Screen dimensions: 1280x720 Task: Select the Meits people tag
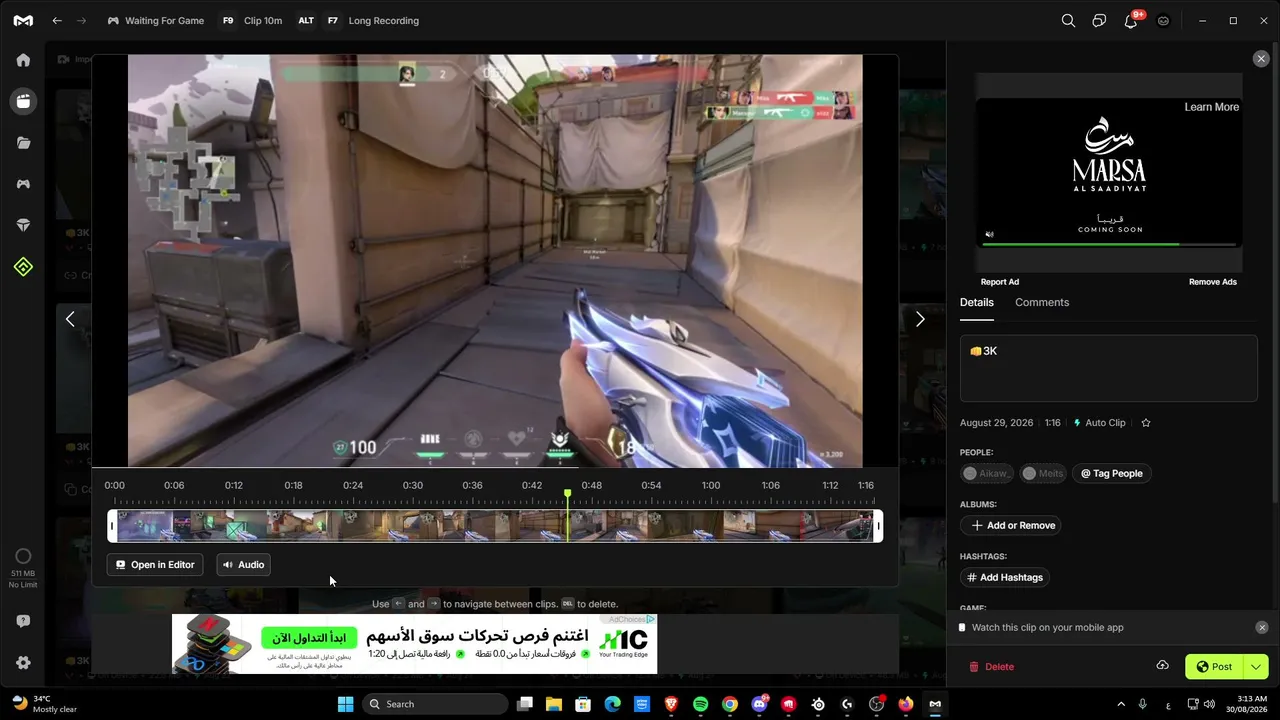tap(1043, 473)
